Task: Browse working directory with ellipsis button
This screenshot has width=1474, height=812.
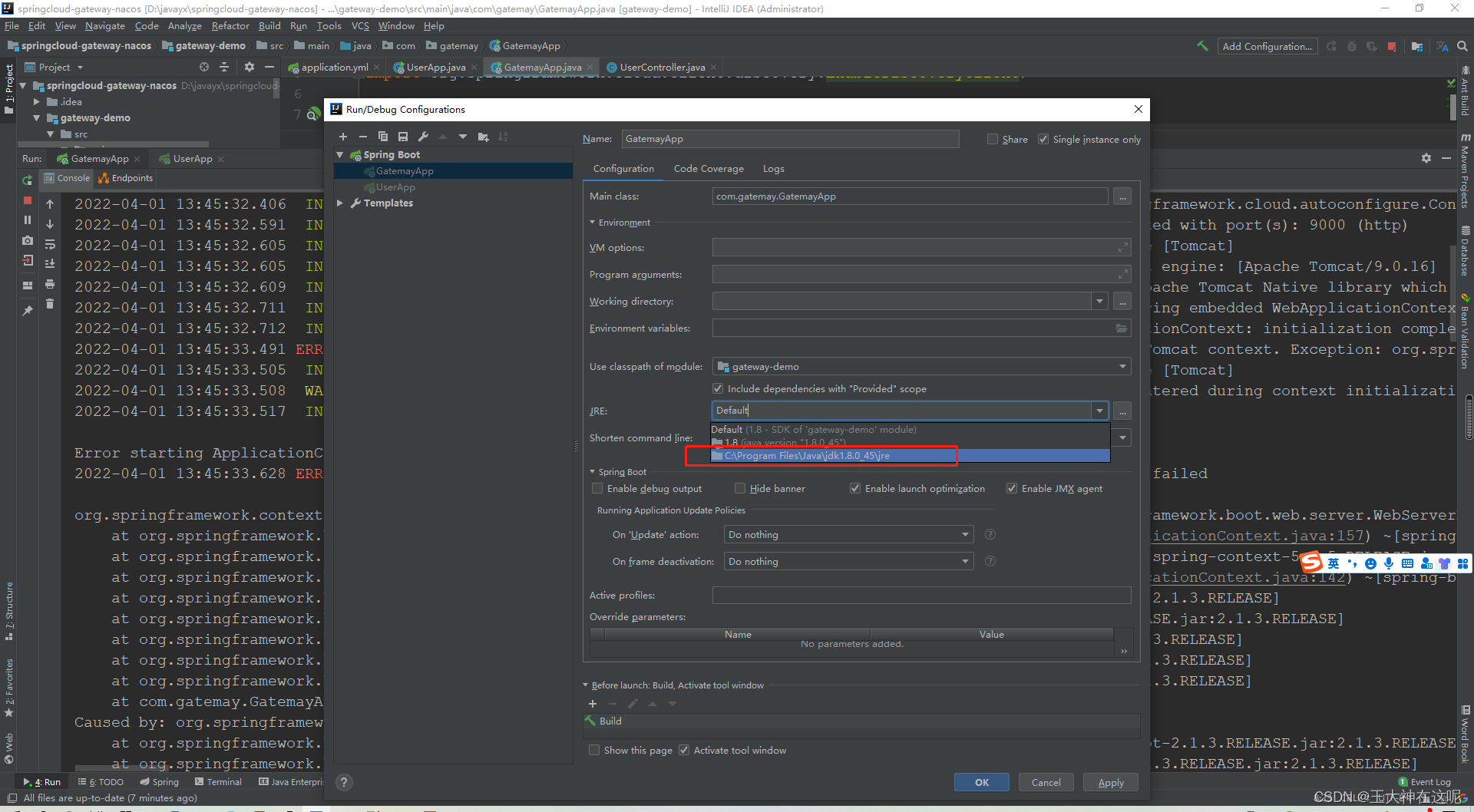Action: click(1122, 302)
